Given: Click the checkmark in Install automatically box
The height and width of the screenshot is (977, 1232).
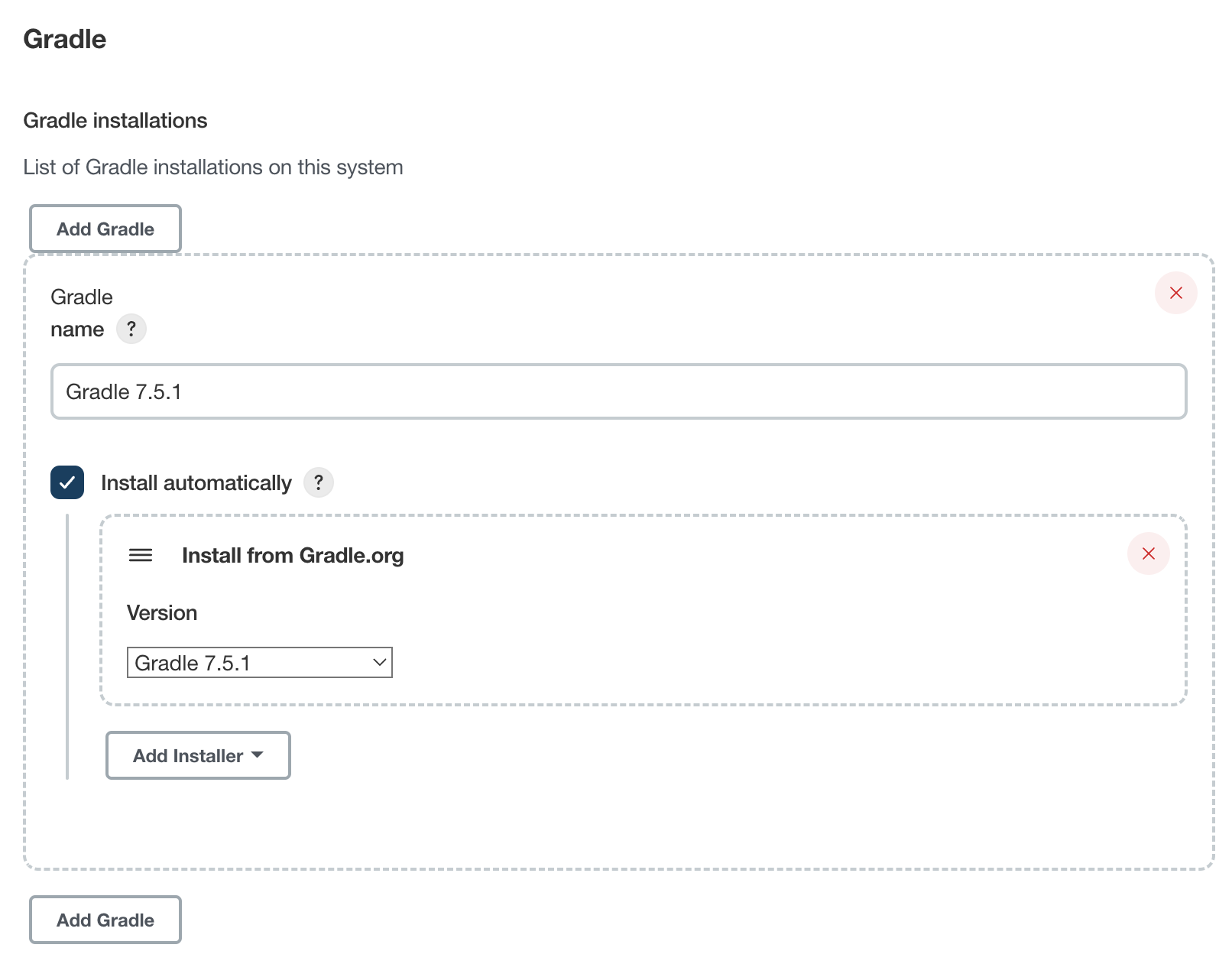Looking at the screenshot, I should [67, 482].
